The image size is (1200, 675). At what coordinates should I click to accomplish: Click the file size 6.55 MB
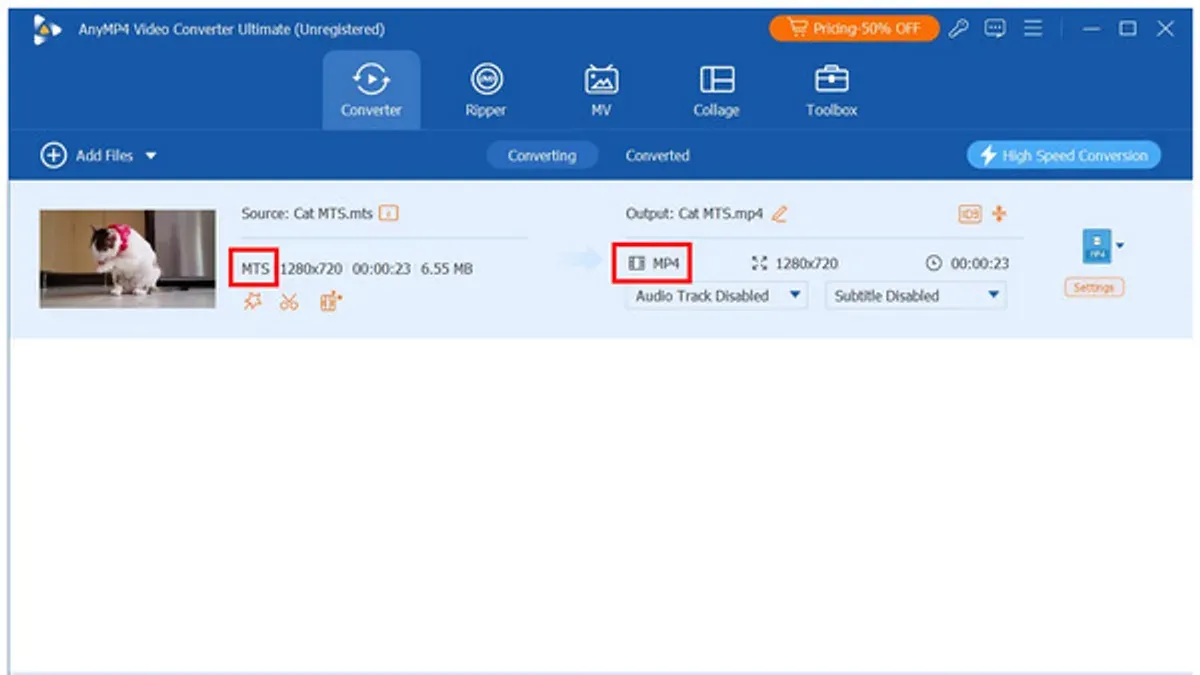[x=447, y=269]
